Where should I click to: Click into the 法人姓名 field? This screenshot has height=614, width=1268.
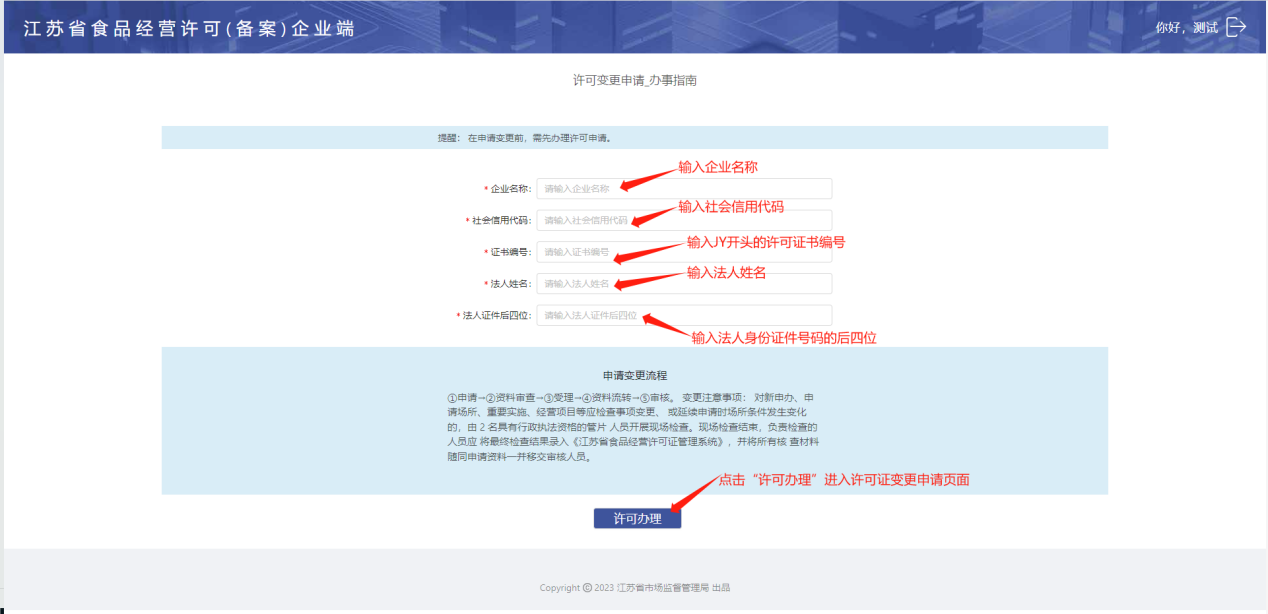[684, 284]
